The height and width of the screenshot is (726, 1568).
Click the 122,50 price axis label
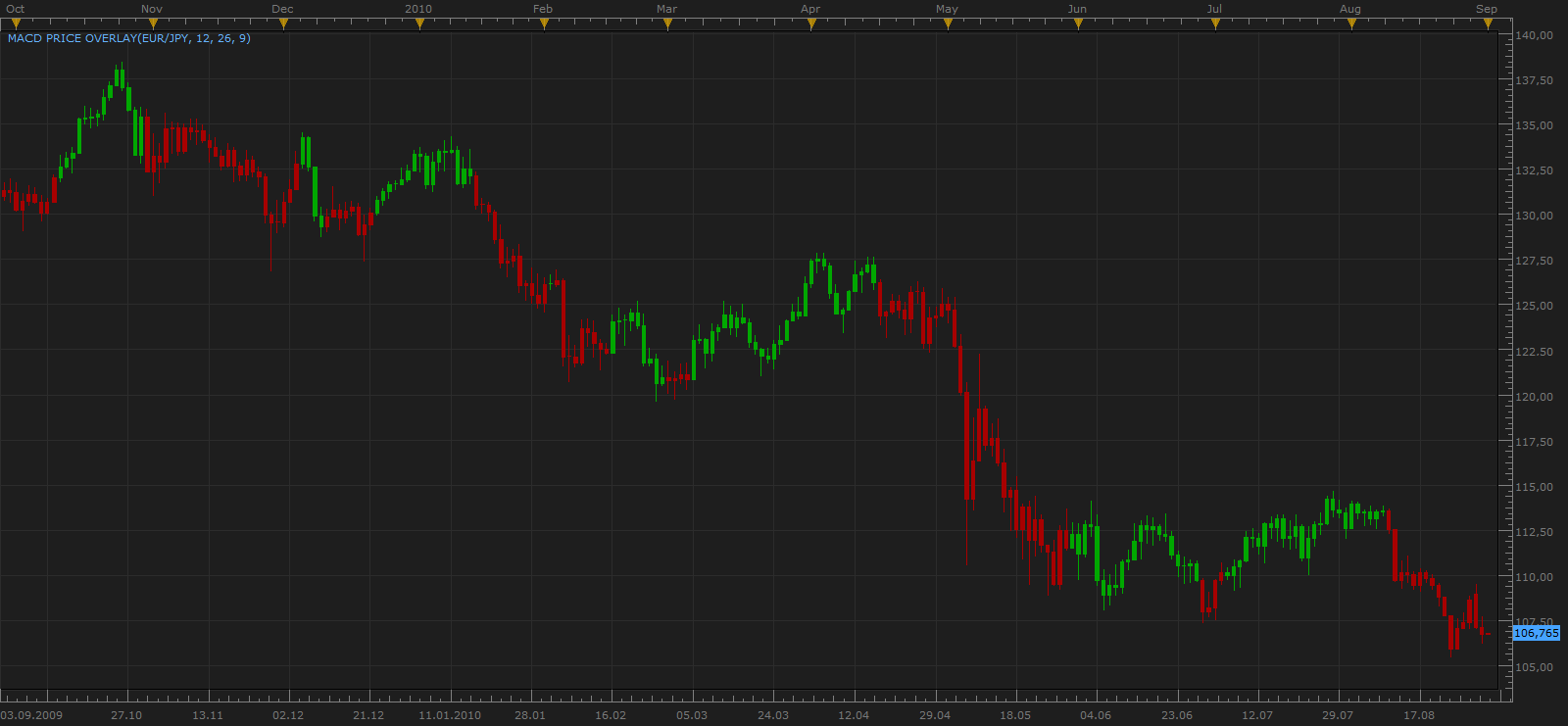(1535, 352)
